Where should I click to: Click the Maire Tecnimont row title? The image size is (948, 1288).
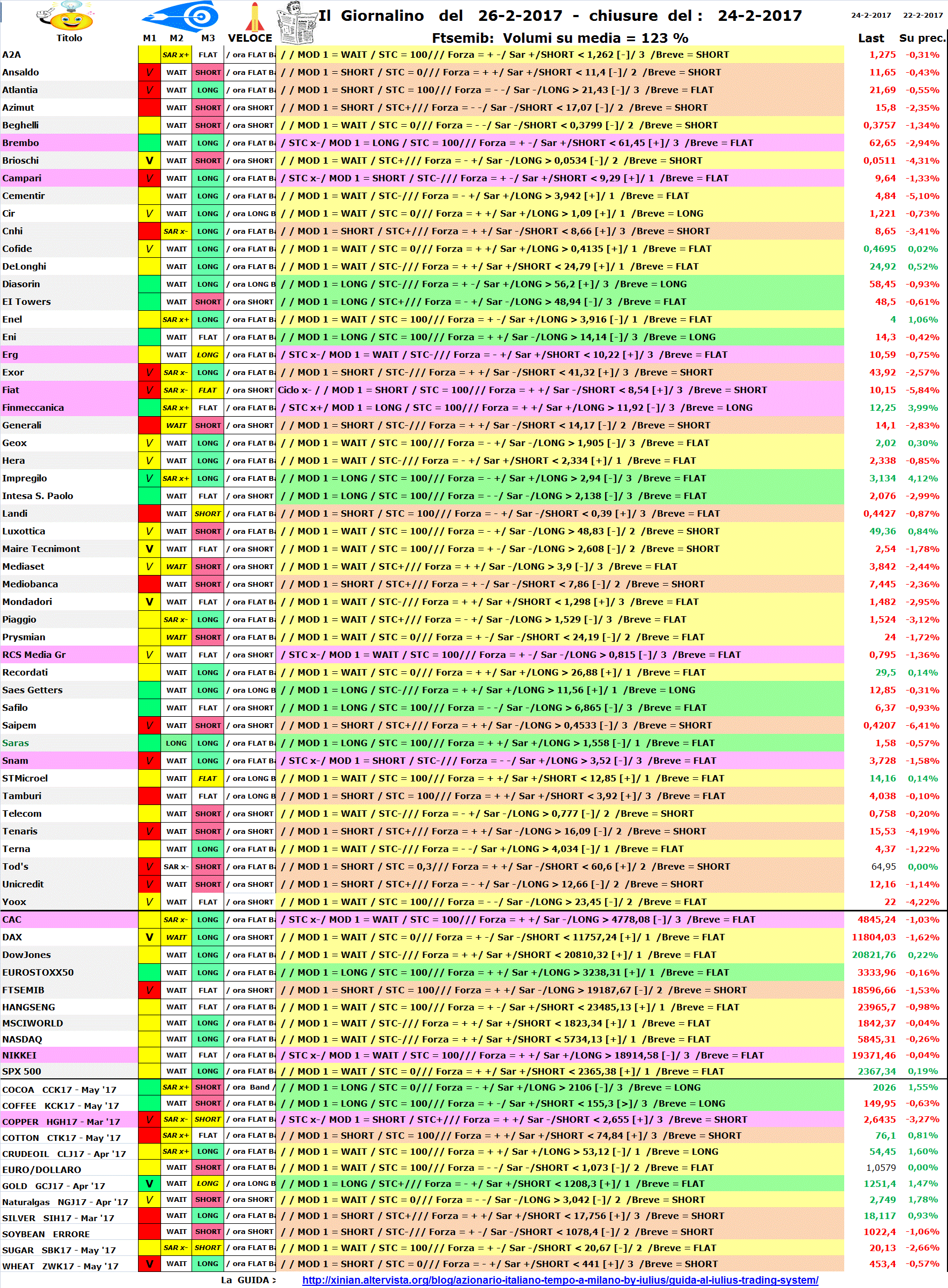41,549
